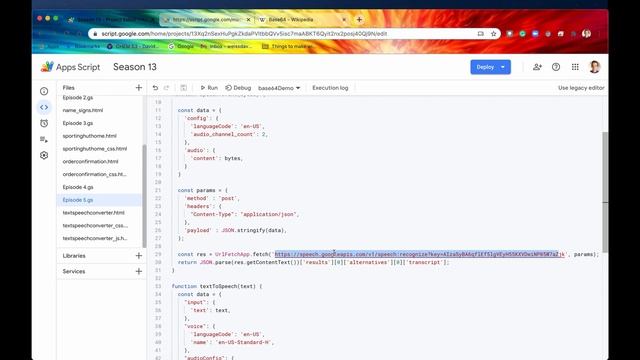Image resolution: width=640 pixels, height=360 pixels.
Task: Click the Services section label
Action: pos(74,271)
